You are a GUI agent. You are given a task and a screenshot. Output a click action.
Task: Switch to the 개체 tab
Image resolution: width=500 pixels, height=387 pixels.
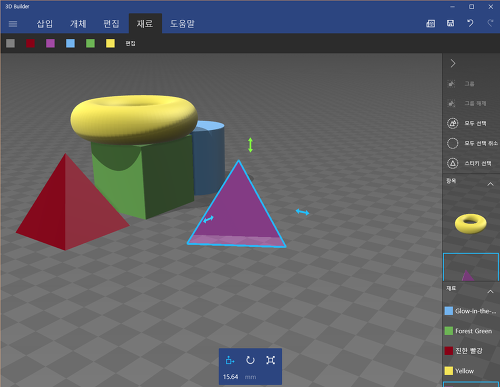[x=78, y=24]
